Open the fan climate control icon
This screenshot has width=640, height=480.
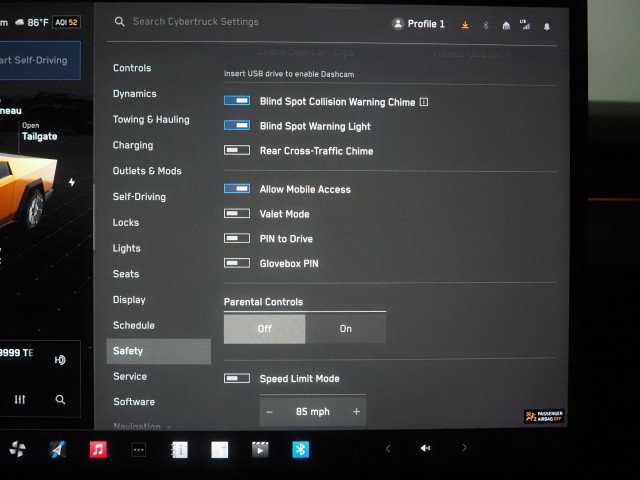coord(17,449)
